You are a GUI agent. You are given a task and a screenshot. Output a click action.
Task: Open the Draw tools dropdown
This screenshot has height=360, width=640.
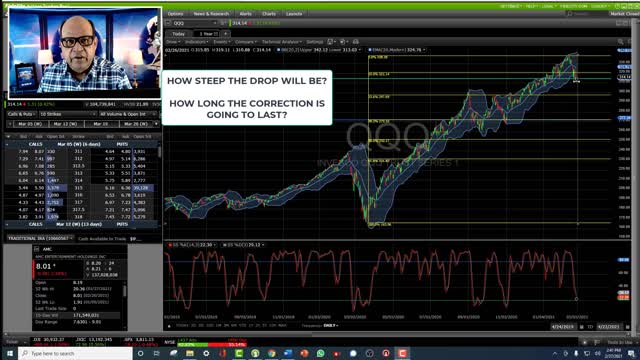[173, 42]
